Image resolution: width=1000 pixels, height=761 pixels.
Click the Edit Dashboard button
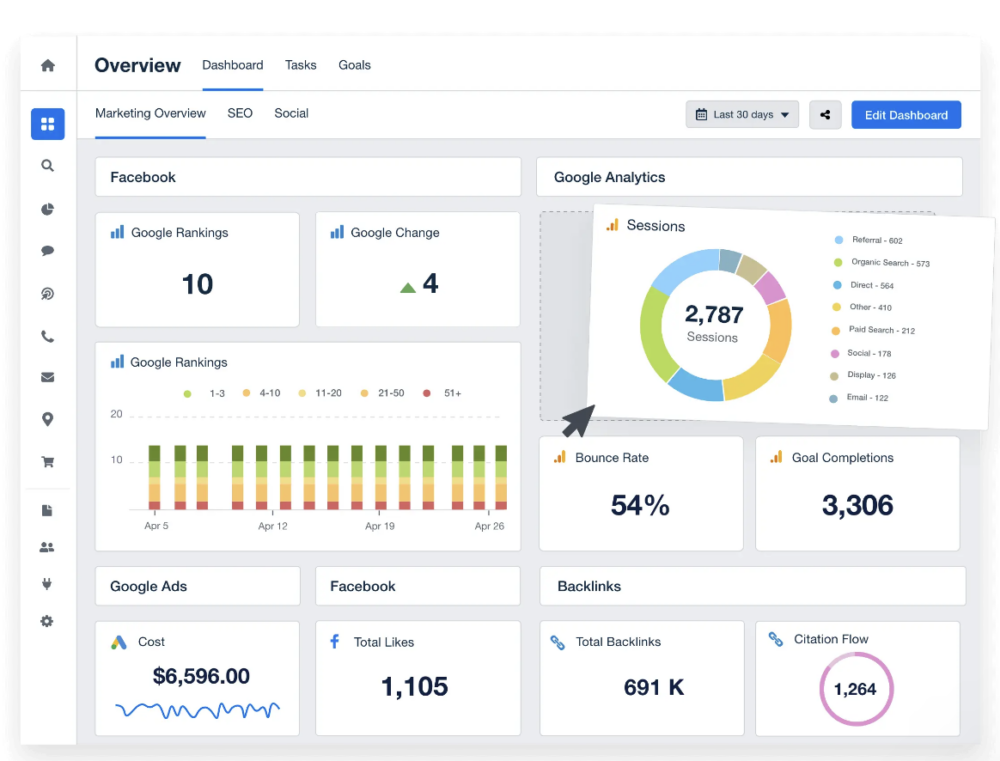point(906,115)
